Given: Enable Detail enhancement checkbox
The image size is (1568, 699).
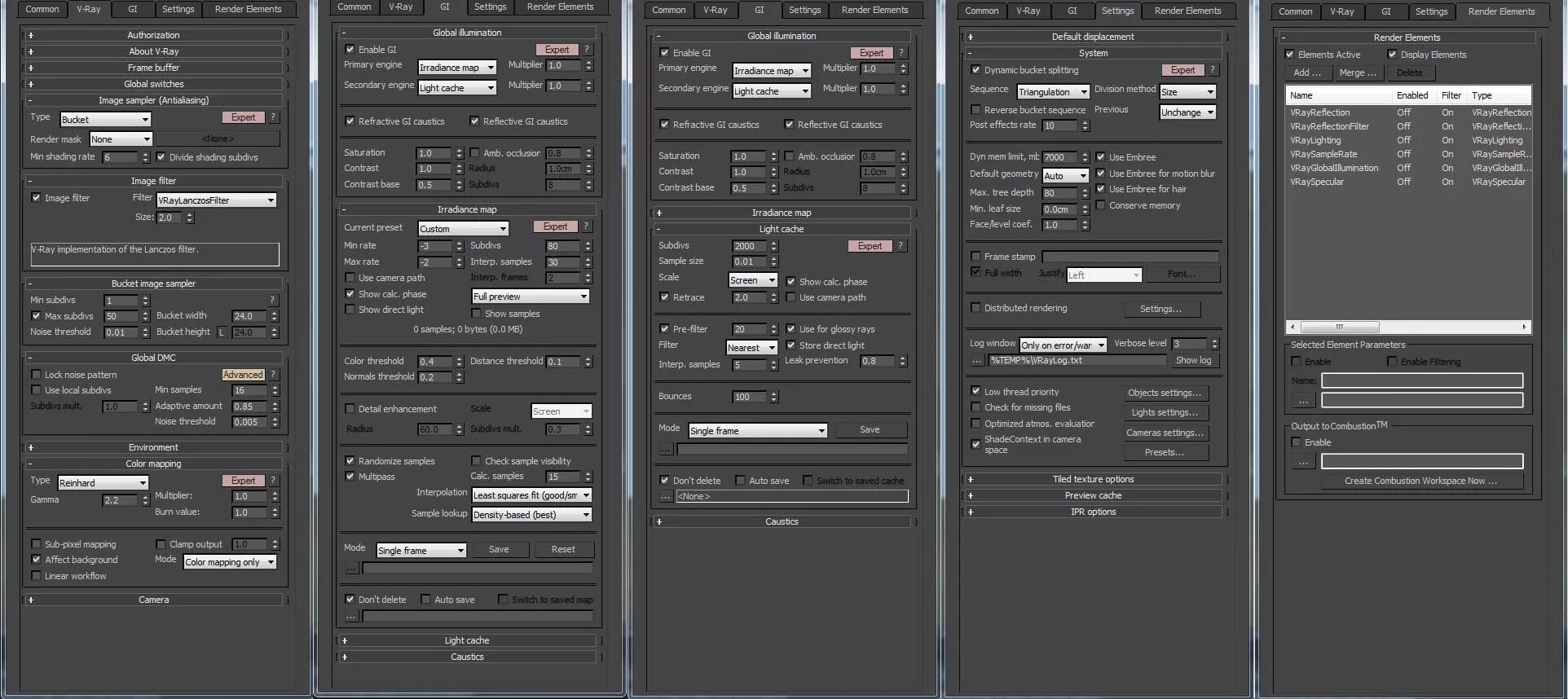Looking at the screenshot, I should 350,409.
